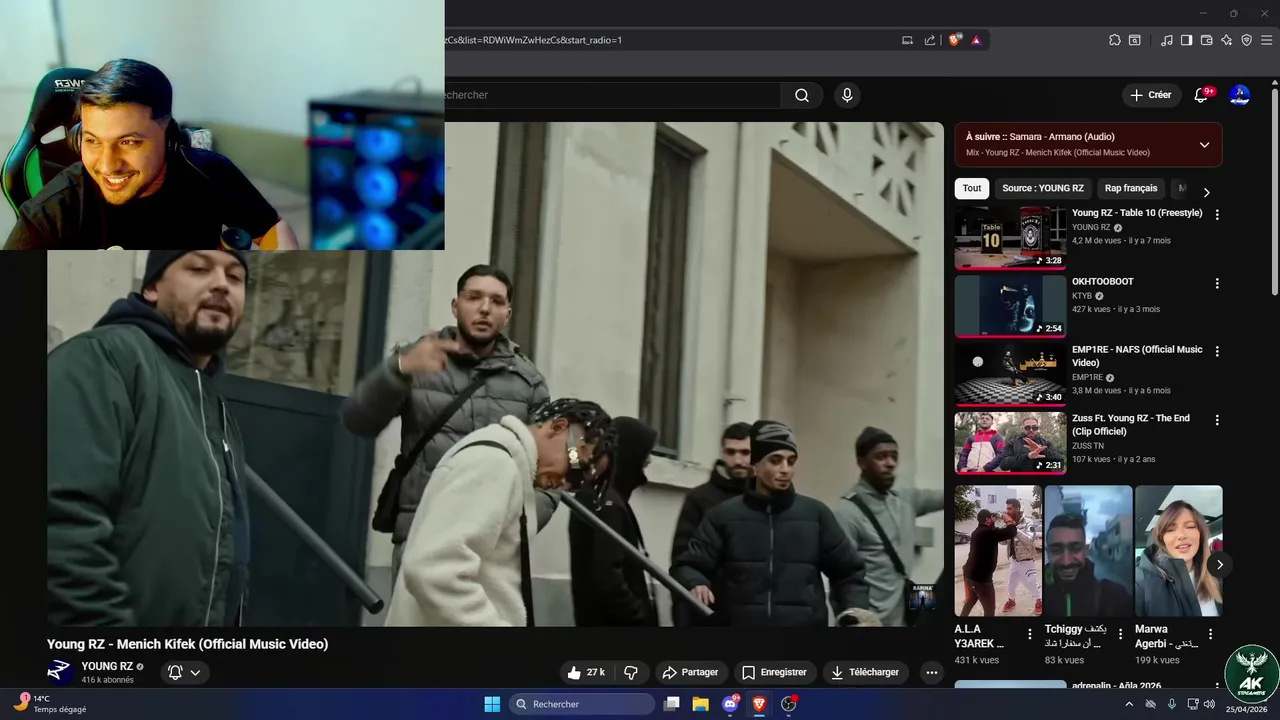The height and width of the screenshot is (720, 1280).
Task: Click the 'Créer' button
Action: click(1150, 95)
